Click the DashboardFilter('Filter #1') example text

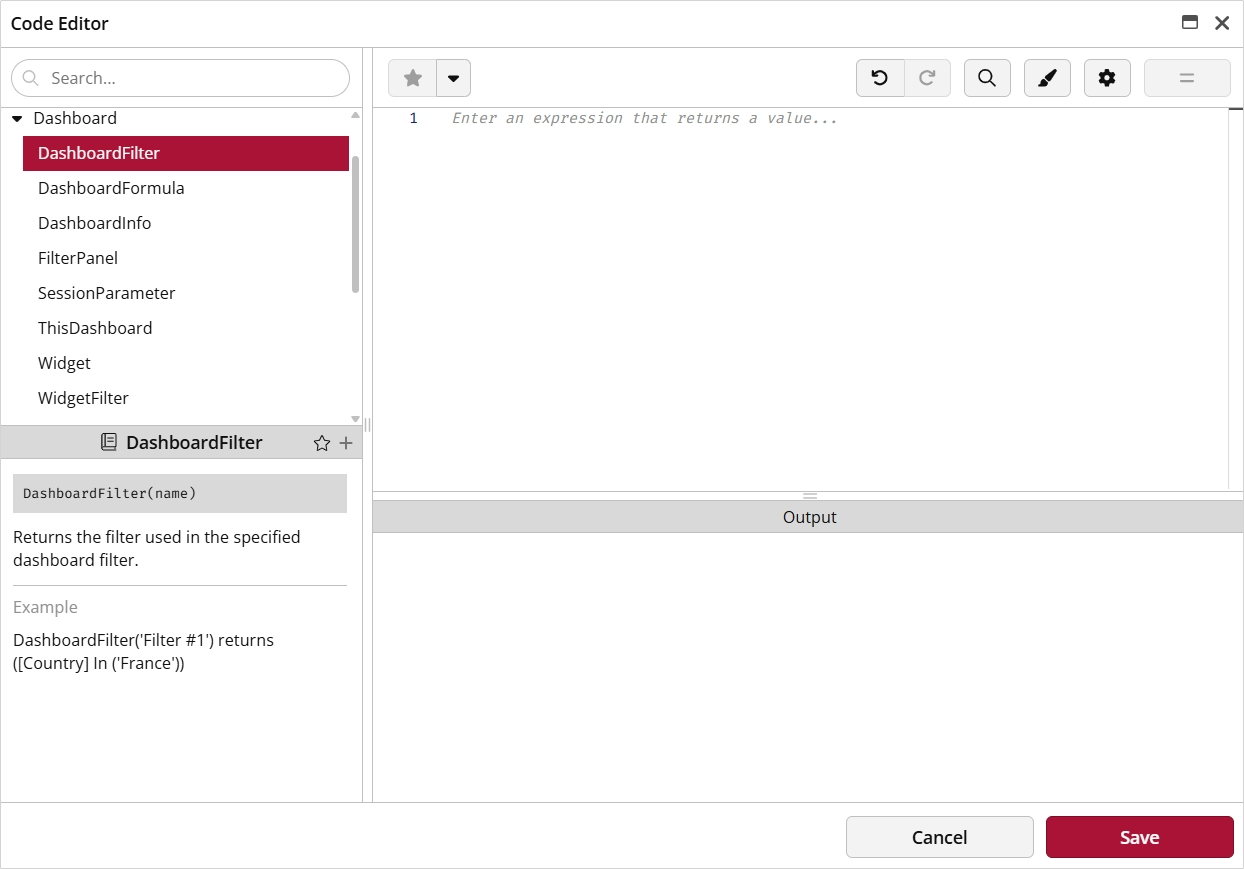[x=143, y=651]
